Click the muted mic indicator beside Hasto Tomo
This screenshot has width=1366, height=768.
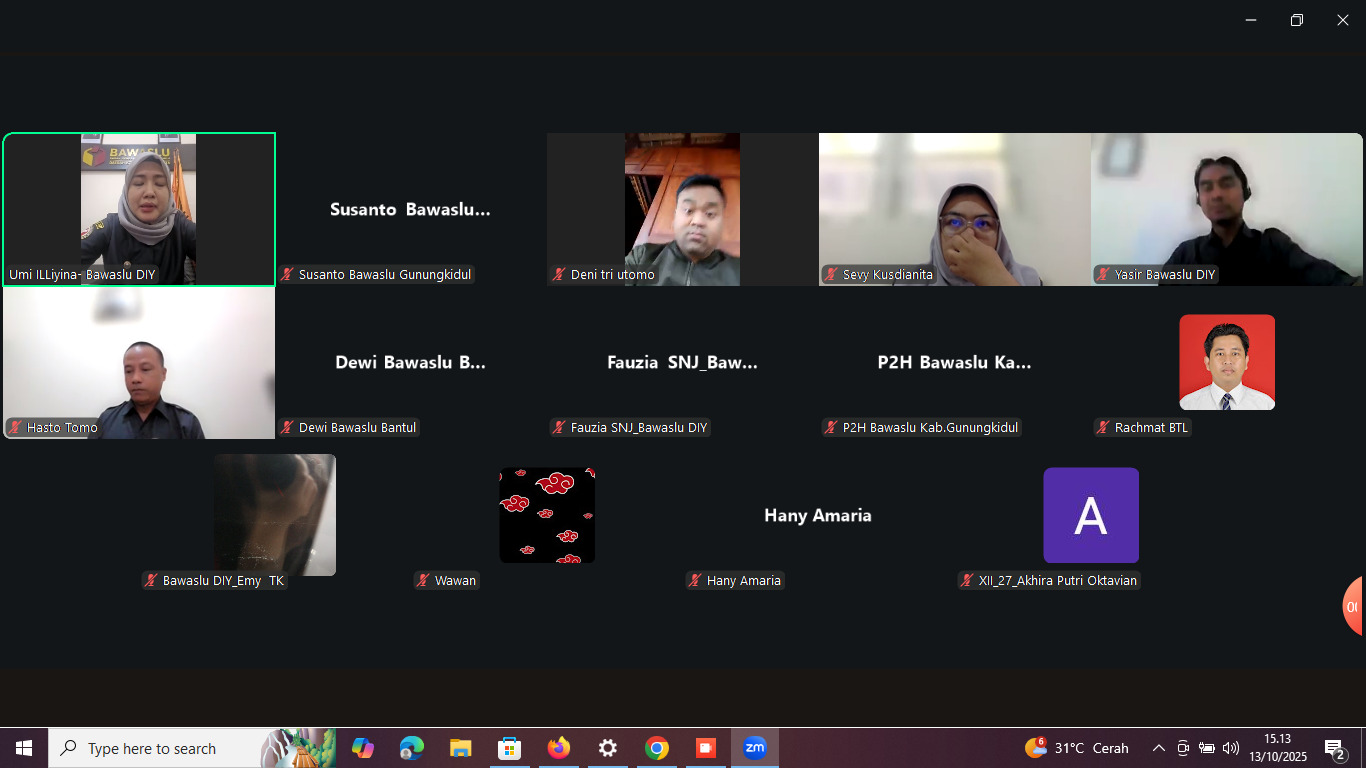tap(14, 427)
